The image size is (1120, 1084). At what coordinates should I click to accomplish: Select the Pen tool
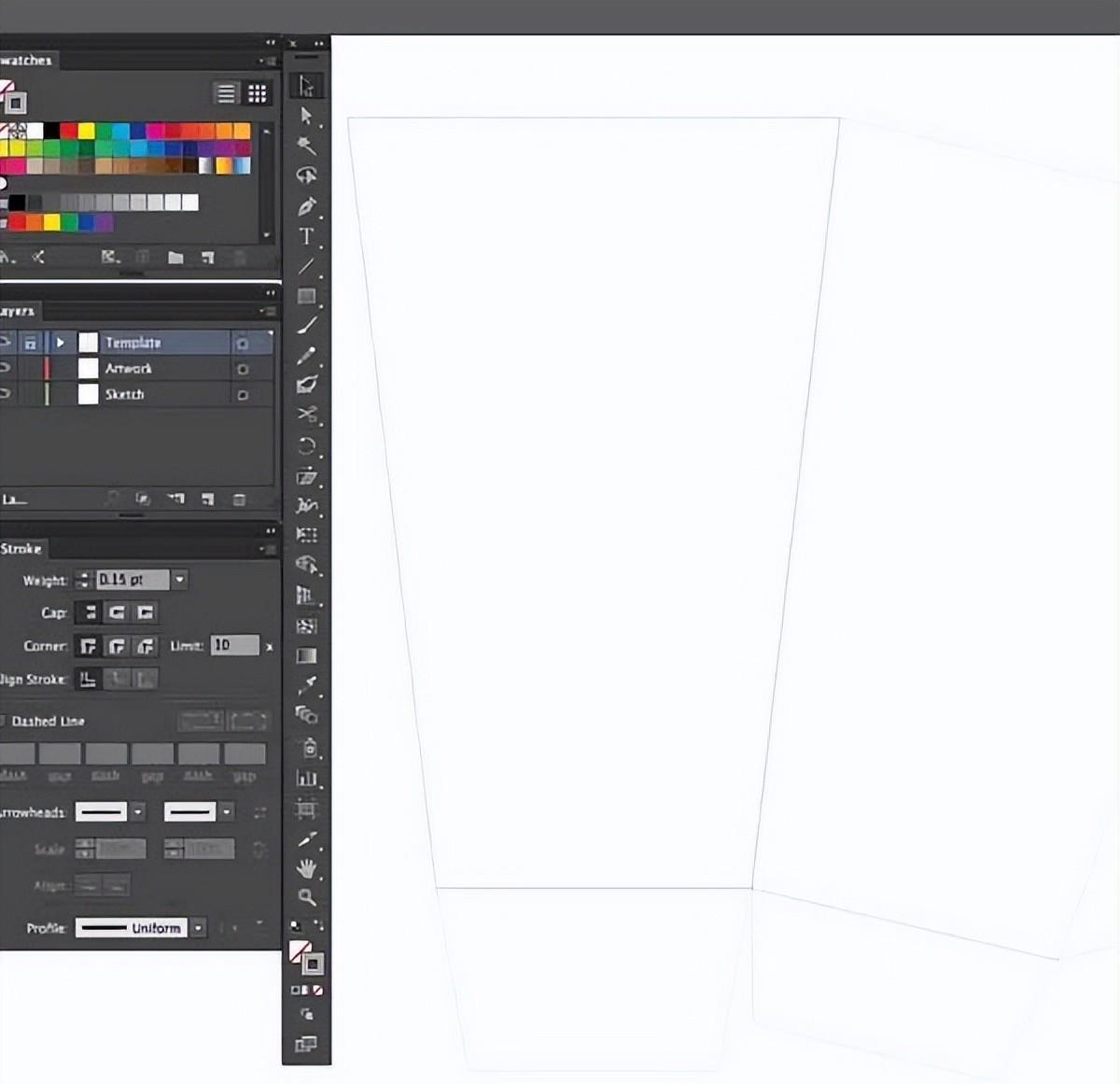306,206
